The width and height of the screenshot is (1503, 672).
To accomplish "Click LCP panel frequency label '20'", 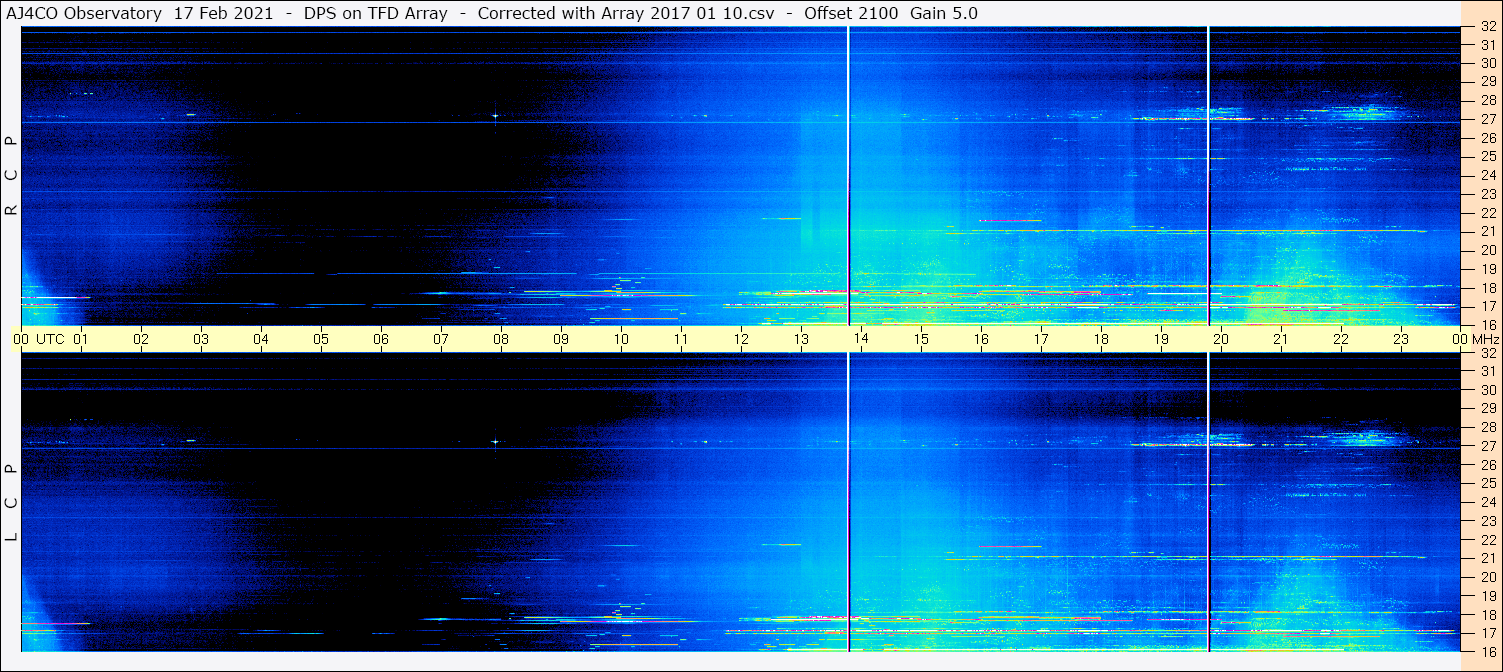I will 1488,577.
